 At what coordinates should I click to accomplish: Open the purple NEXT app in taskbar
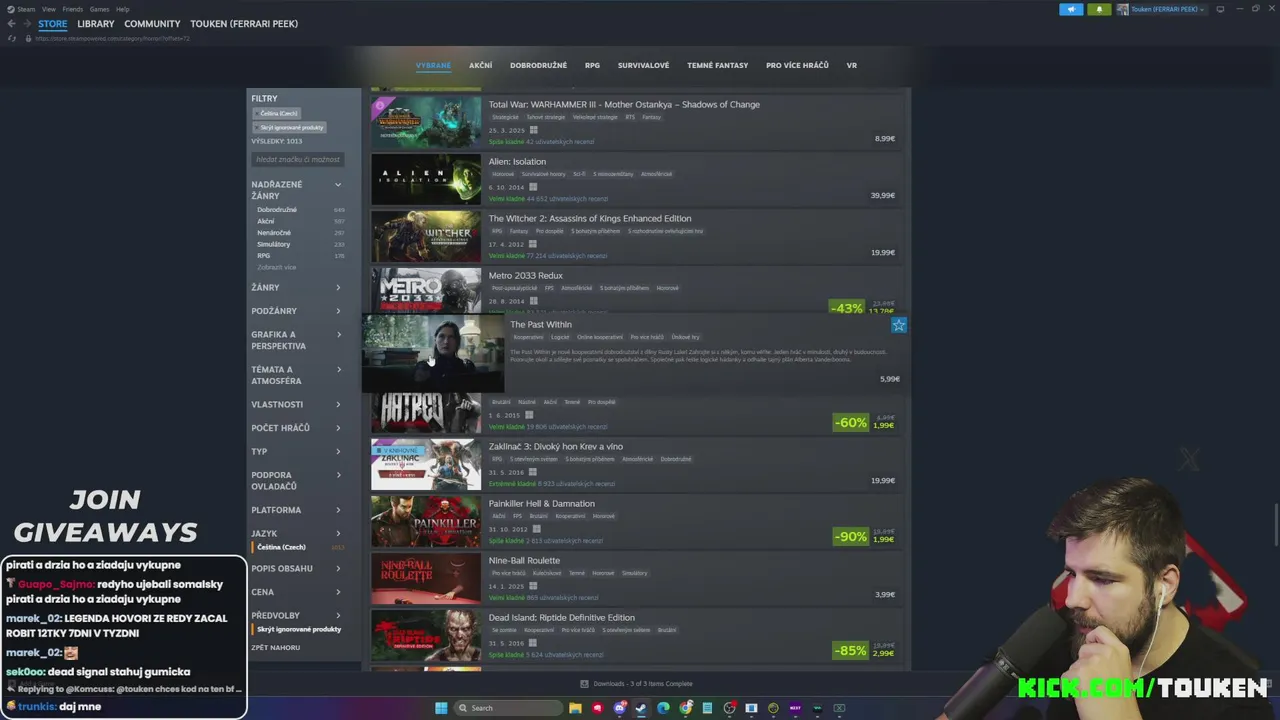click(x=795, y=708)
